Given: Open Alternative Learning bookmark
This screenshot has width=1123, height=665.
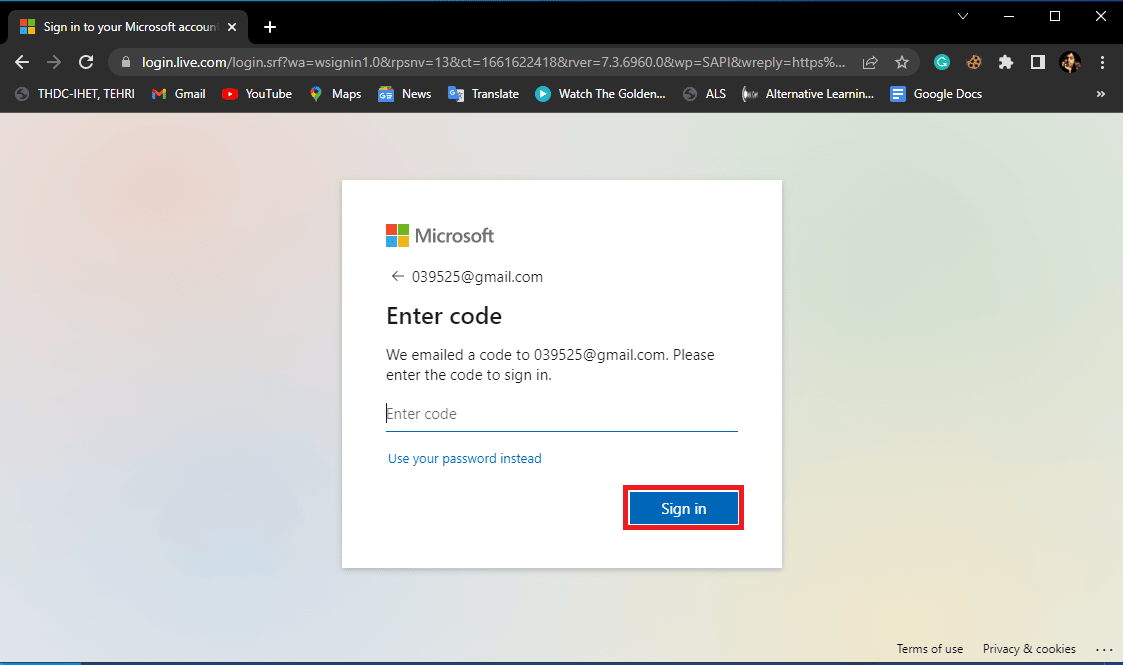Looking at the screenshot, I should [x=808, y=94].
